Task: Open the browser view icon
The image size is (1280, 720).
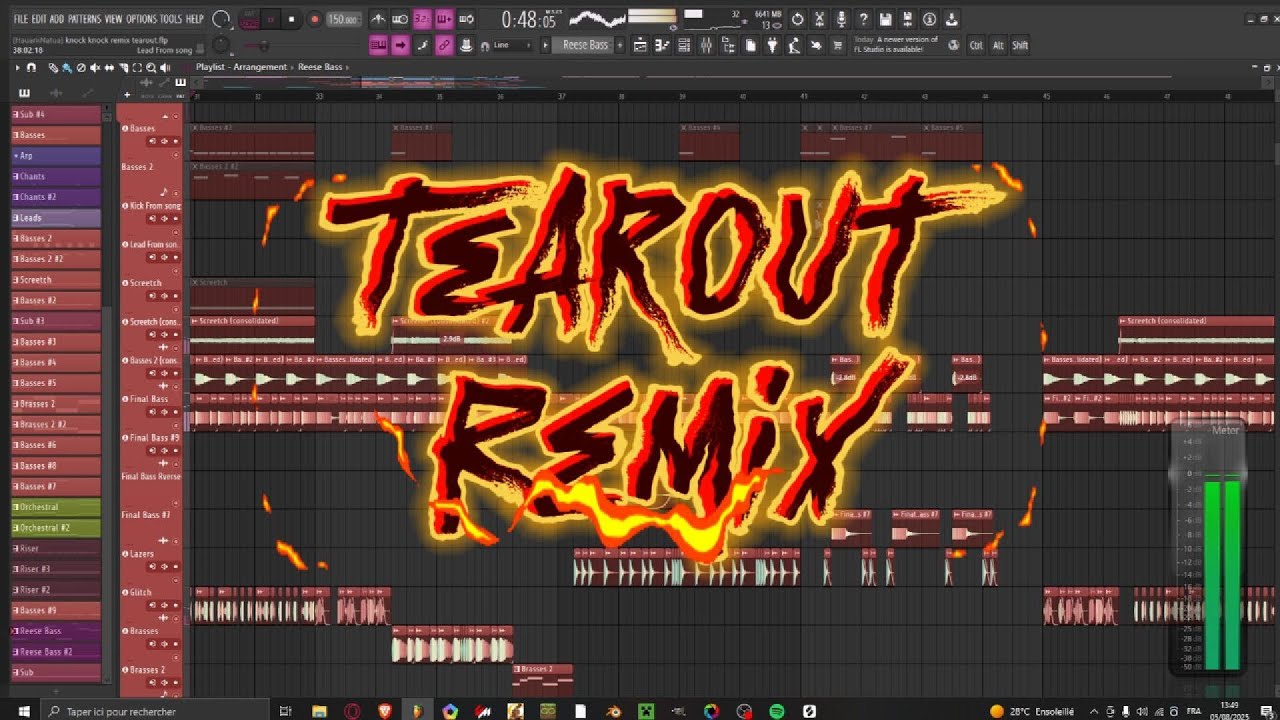Action: pyautogui.click(x=728, y=45)
